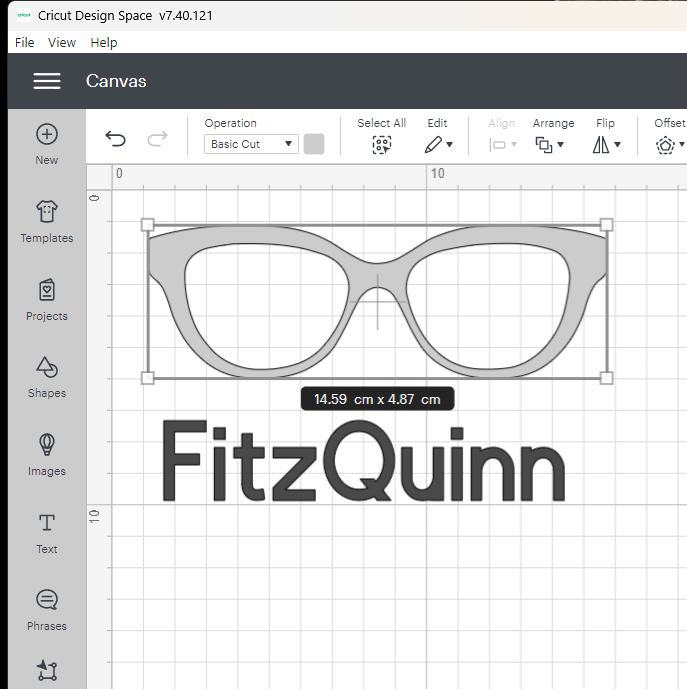Click the gray operation color swatch
This screenshot has width=687, height=689.
point(314,144)
